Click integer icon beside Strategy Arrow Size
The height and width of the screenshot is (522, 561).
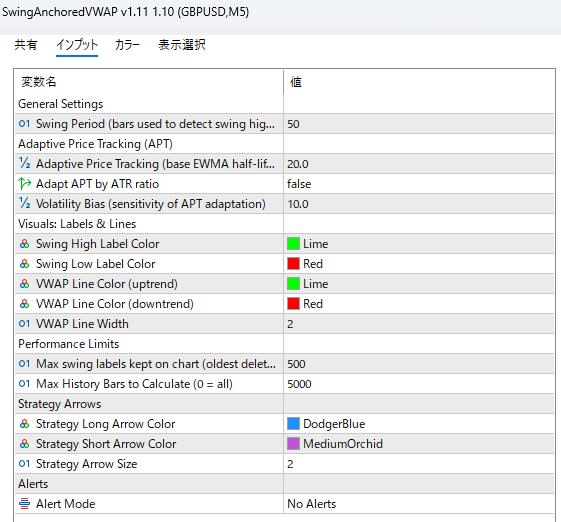click(24, 464)
